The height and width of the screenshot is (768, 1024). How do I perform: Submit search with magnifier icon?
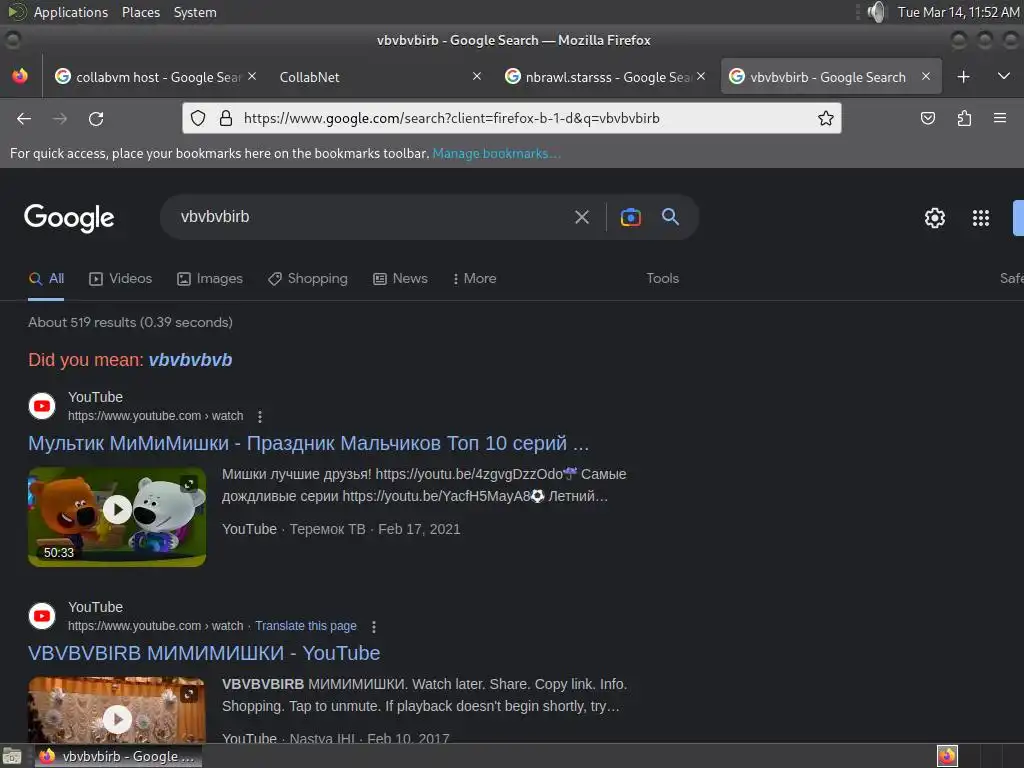click(670, 217)
